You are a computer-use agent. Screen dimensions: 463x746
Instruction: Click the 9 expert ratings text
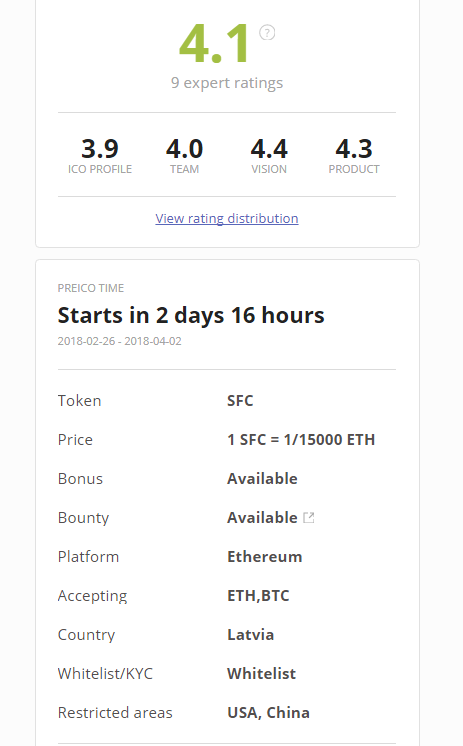[x=227, y=83]
